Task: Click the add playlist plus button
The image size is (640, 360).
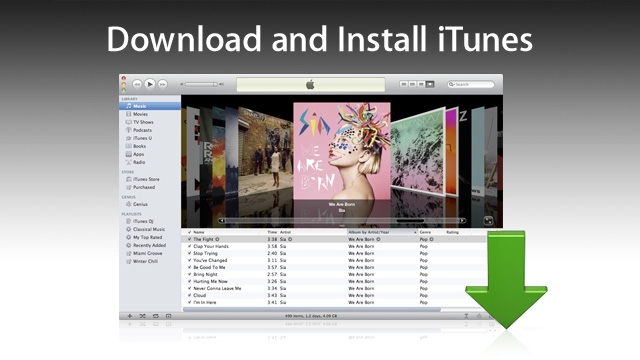Action: [130, 316]
